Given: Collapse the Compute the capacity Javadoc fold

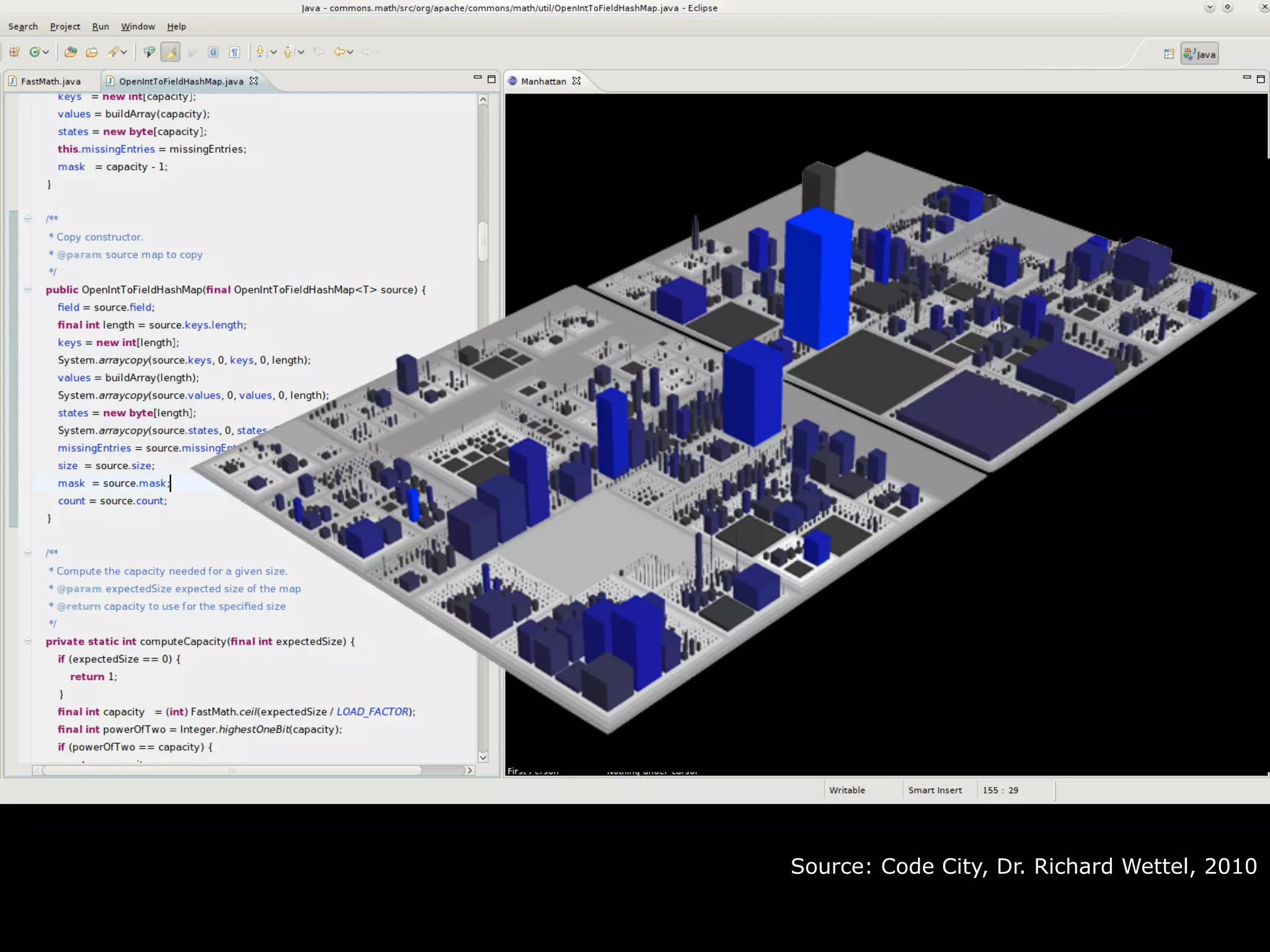Looking at the screenshot, I should [x=28, y=553].
